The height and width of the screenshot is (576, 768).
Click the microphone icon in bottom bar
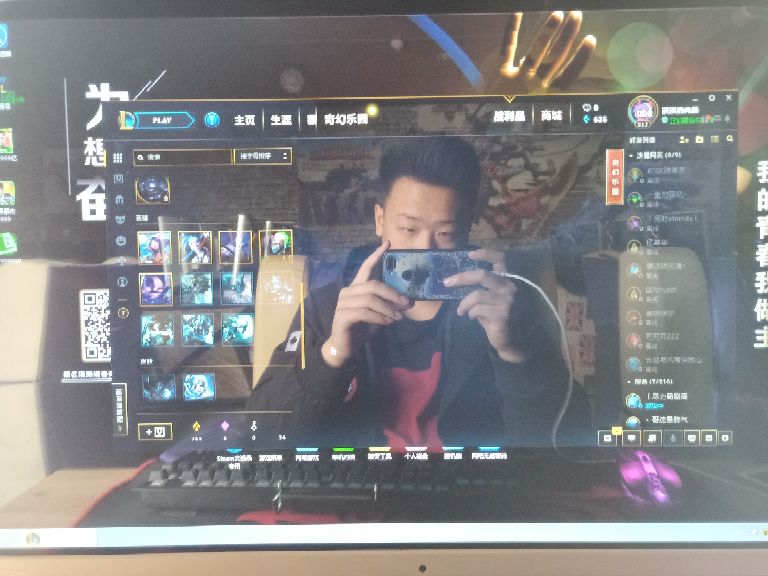click(672, 437)
